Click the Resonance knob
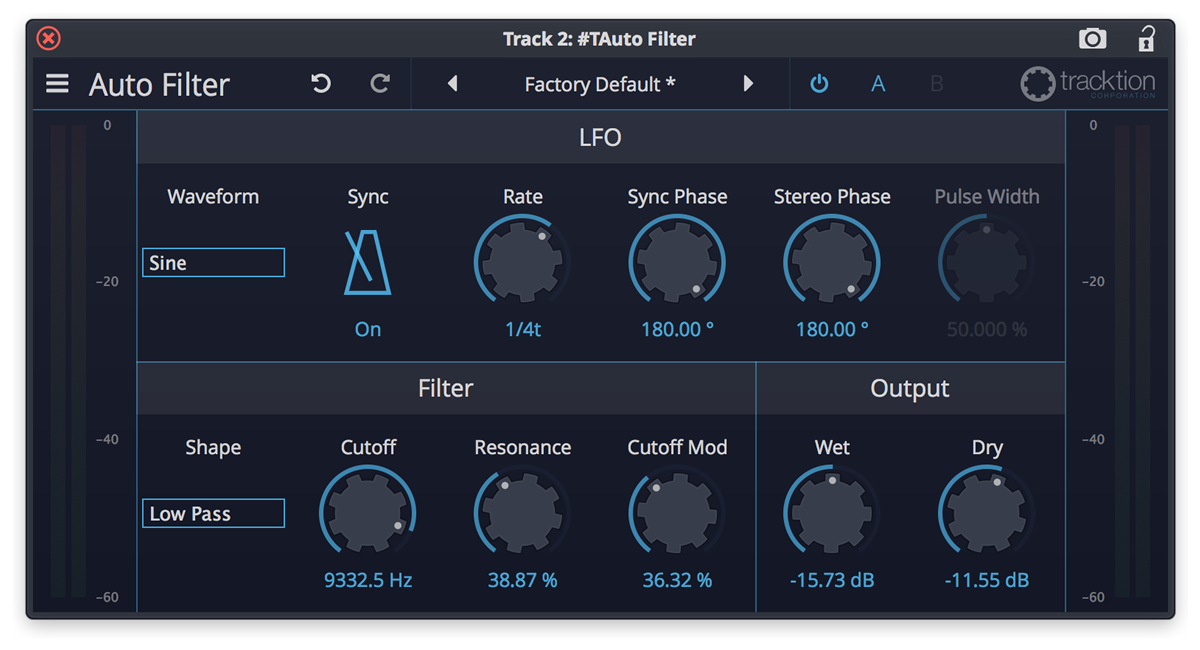The width and height of the screenshot is (1200, 650). pyautogui.click(x=522, y=512)
